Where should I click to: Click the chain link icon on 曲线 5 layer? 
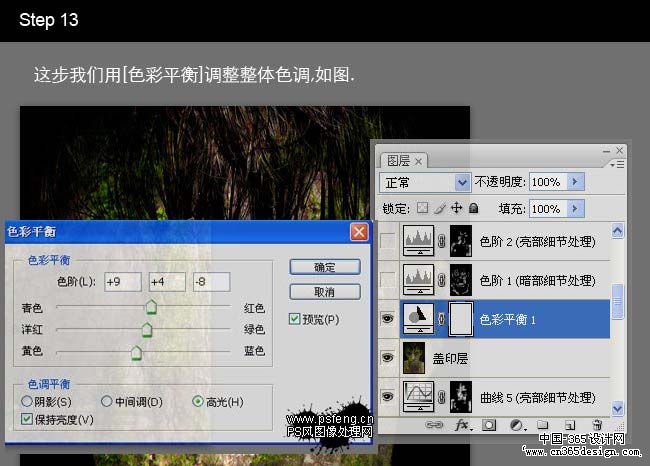pos(442,397)
